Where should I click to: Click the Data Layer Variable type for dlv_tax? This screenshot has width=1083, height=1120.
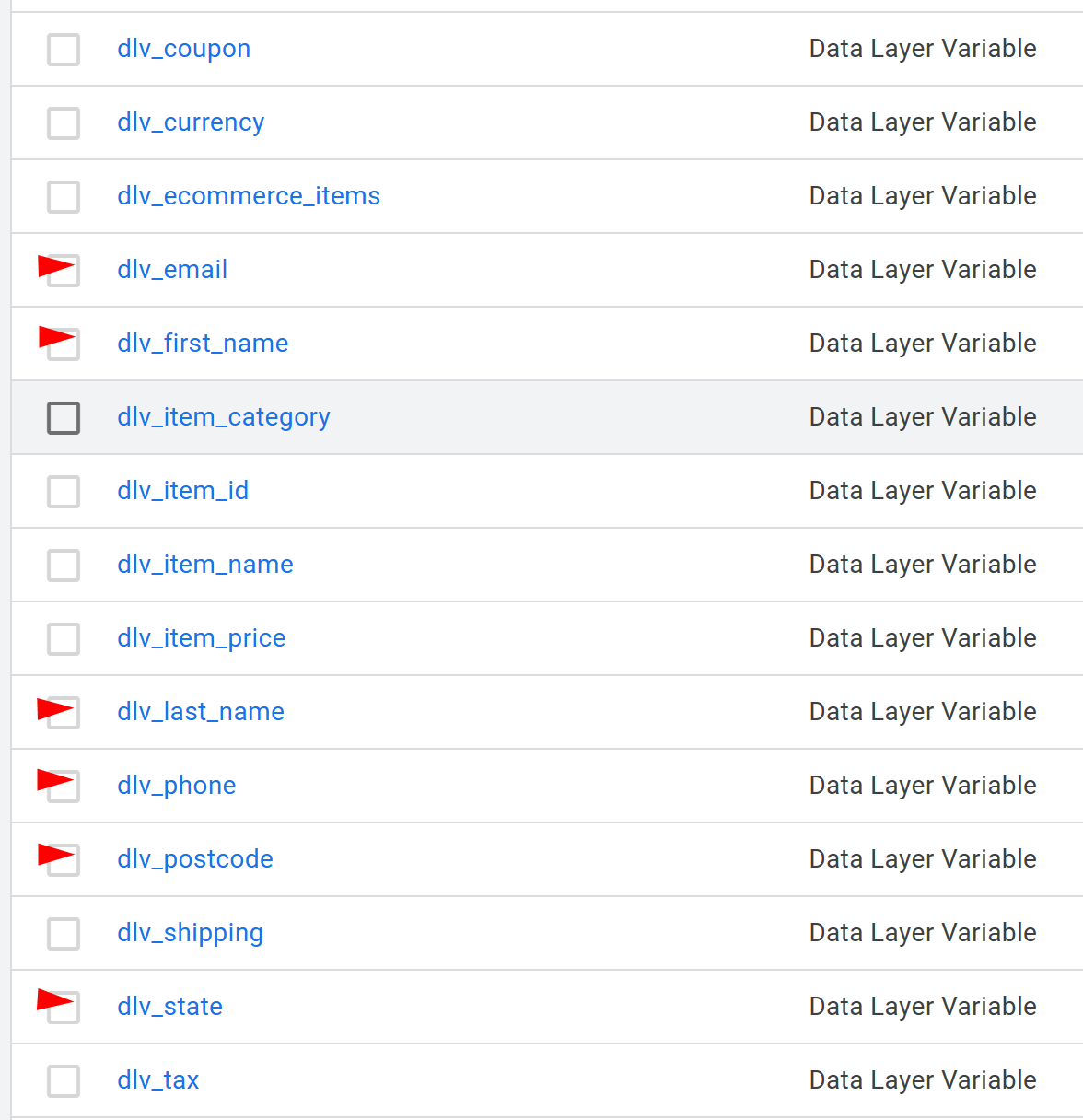[x=922, y=1080]
